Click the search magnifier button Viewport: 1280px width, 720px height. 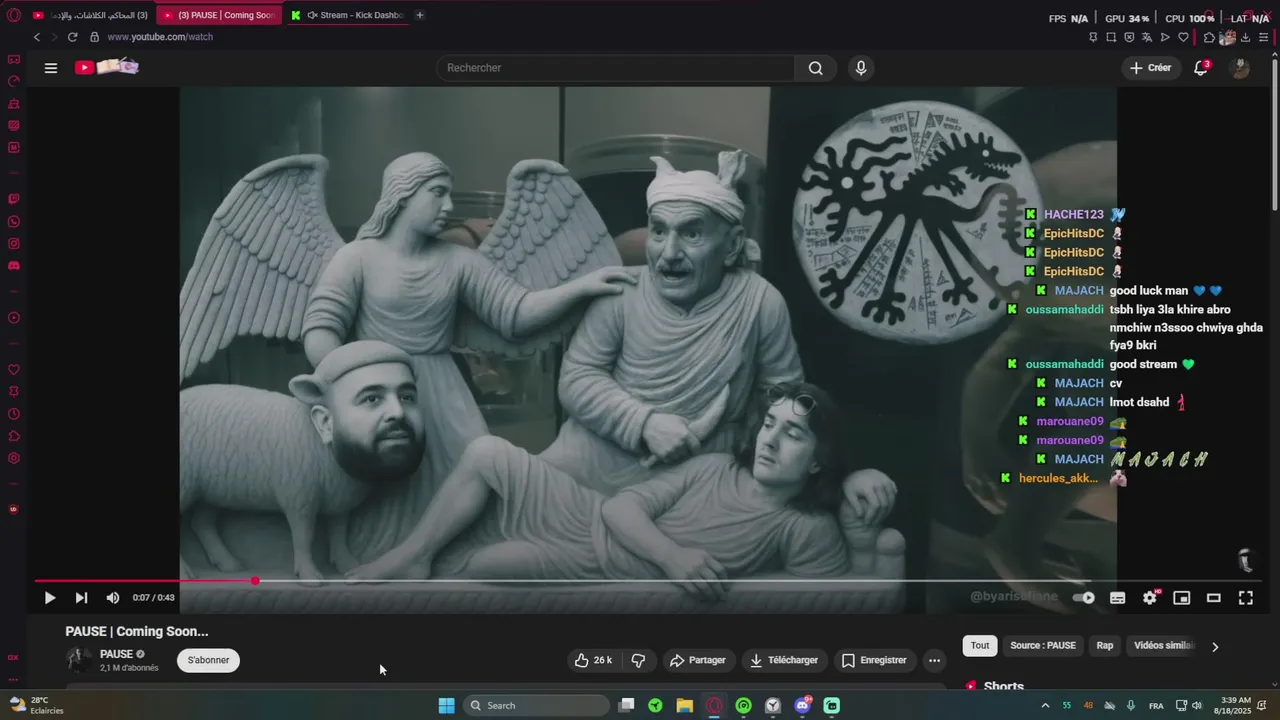[x=816, y=68]
